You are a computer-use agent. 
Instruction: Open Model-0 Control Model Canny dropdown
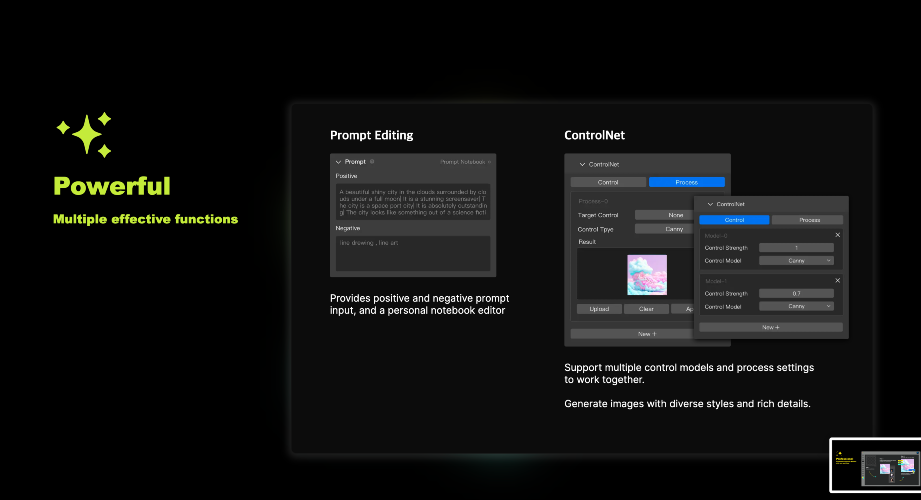(x=796, y=260)
